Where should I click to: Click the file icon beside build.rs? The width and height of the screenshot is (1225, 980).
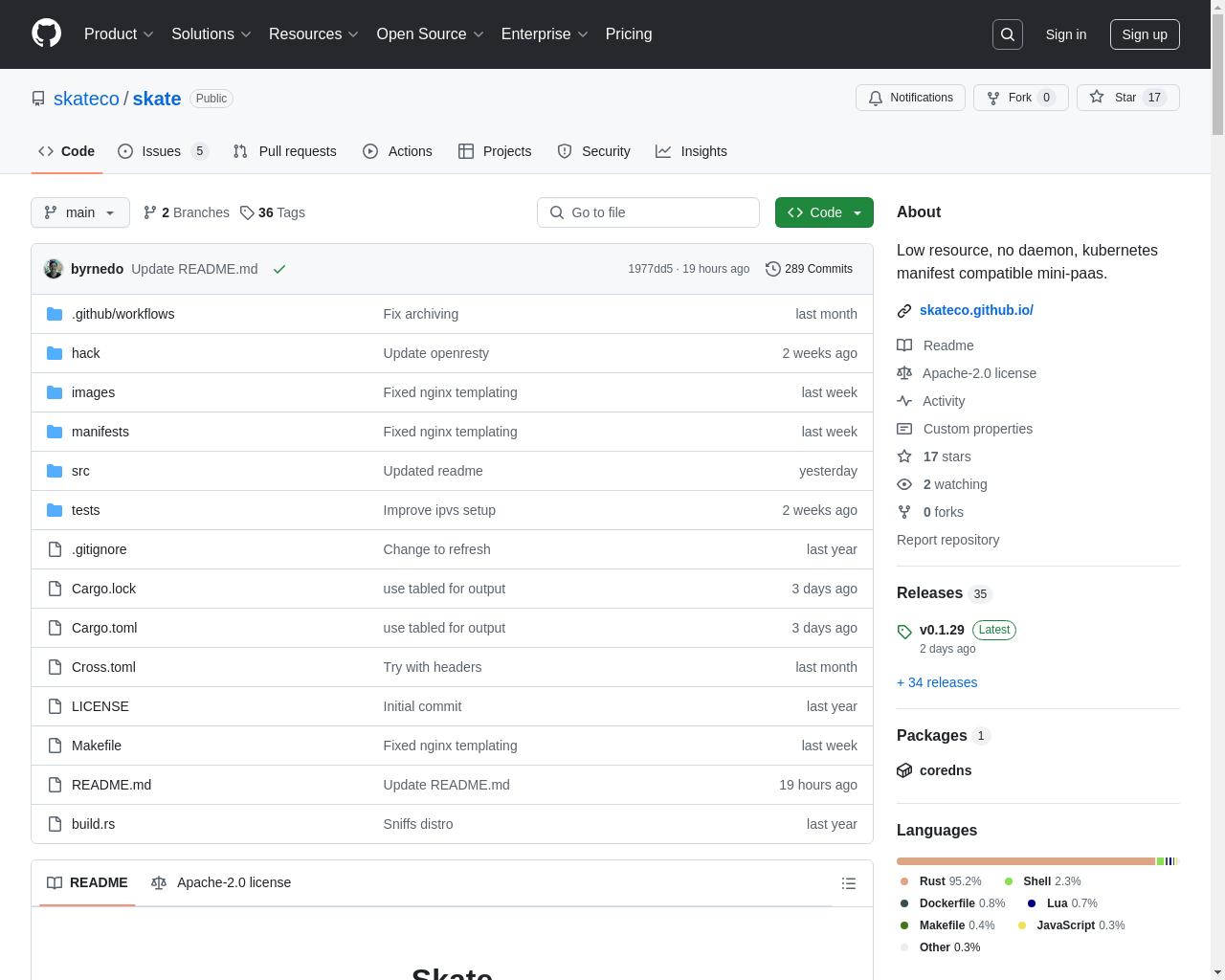tap(55, 824)
